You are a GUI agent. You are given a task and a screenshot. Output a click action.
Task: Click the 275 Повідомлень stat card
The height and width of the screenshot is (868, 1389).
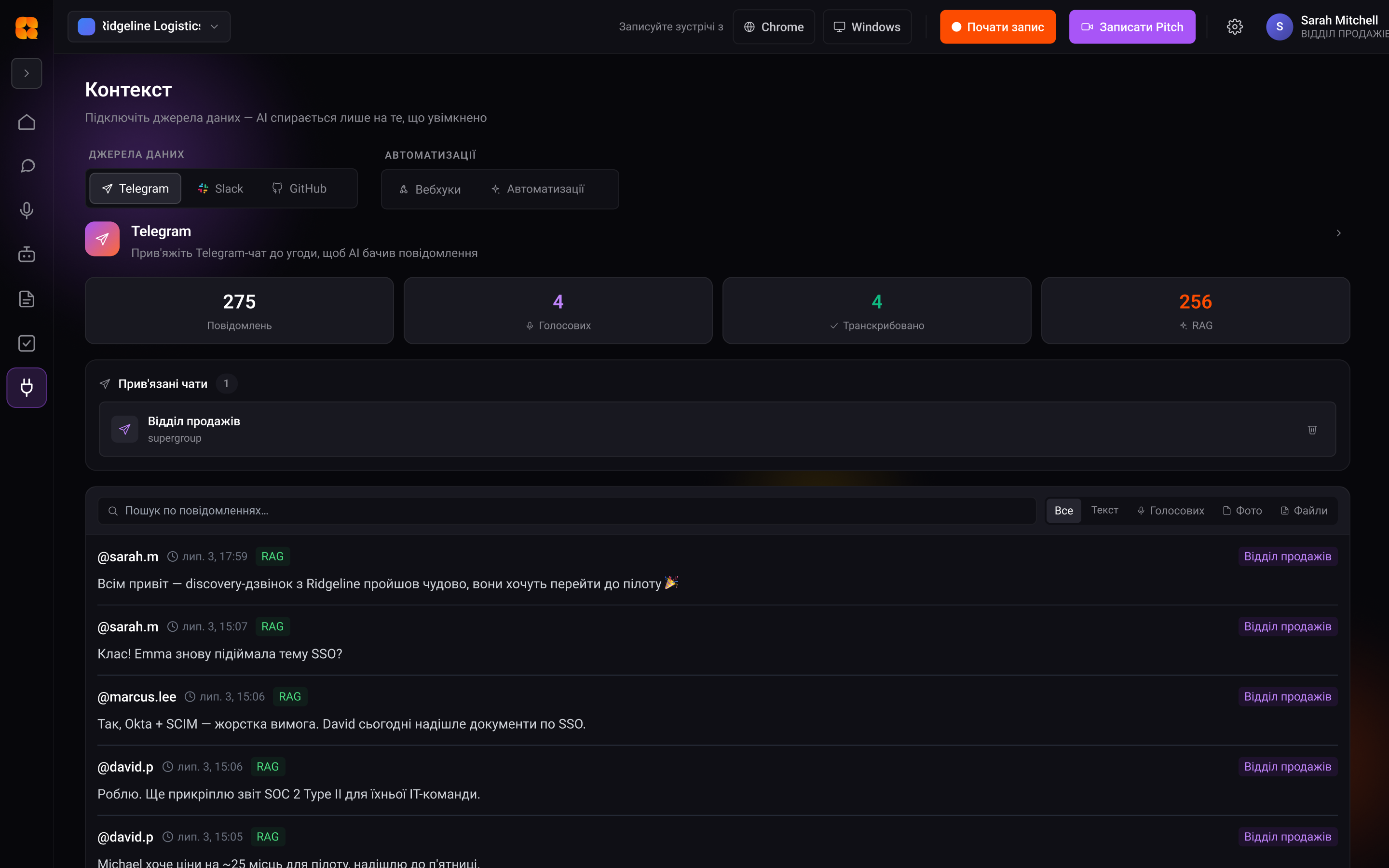(239, 311)
